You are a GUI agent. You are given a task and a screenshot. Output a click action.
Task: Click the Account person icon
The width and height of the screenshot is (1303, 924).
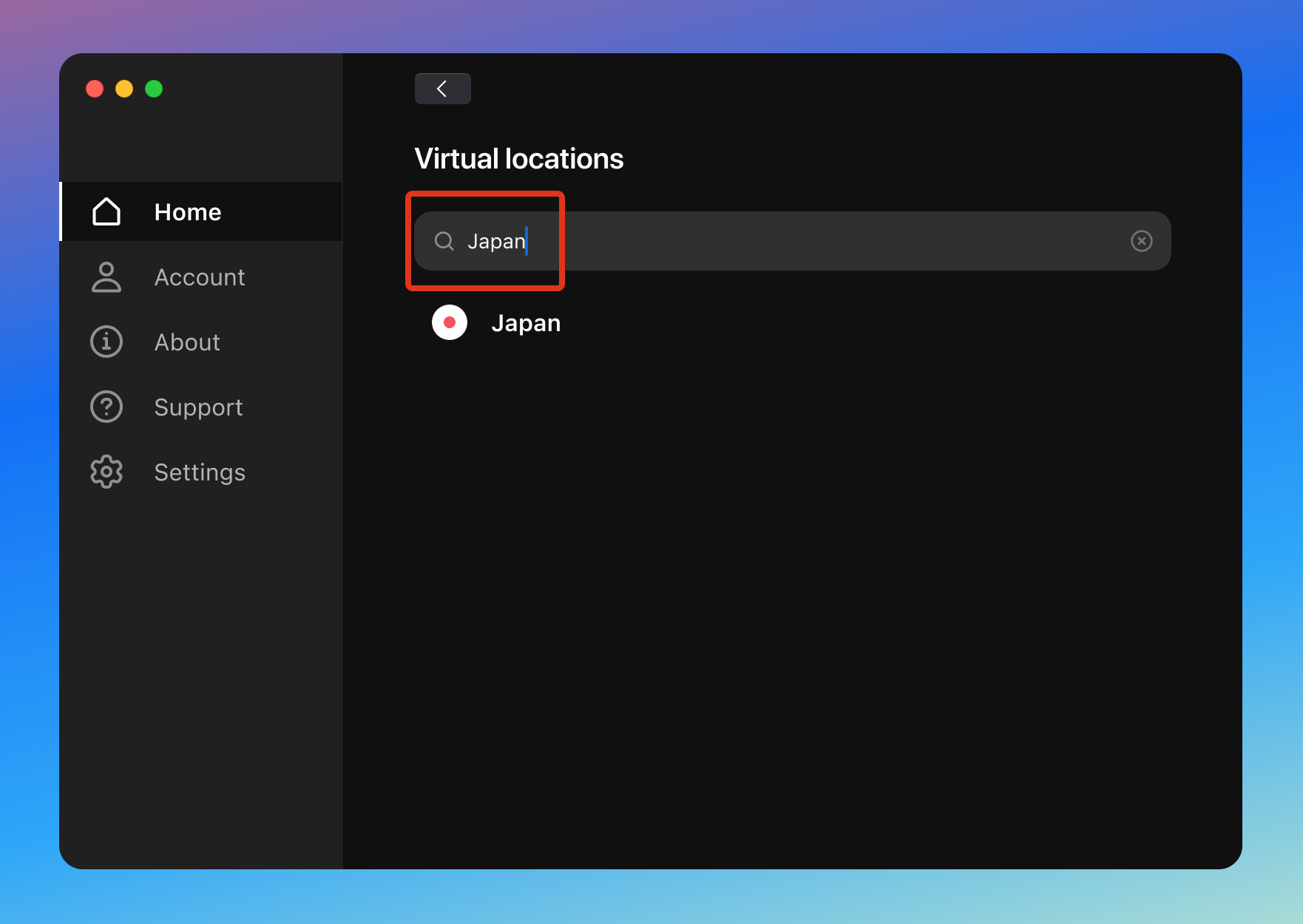[x=106, y=277]
